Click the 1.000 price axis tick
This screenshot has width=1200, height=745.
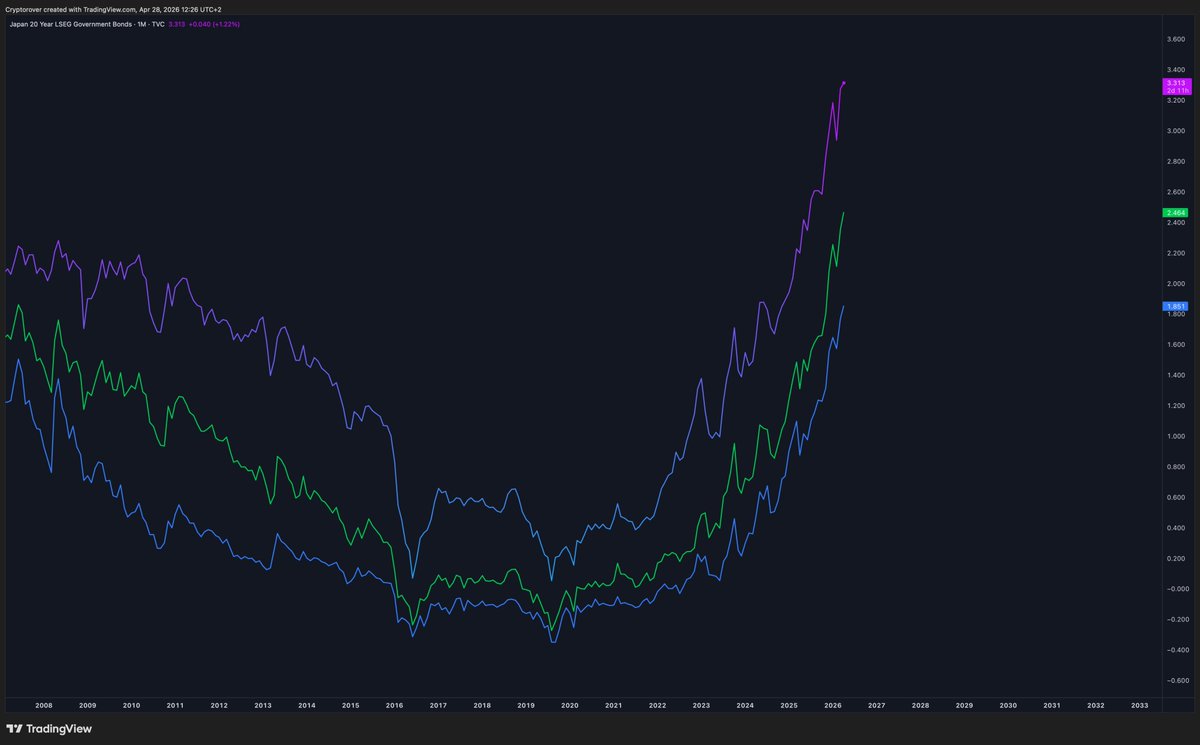click(1176, 436)
